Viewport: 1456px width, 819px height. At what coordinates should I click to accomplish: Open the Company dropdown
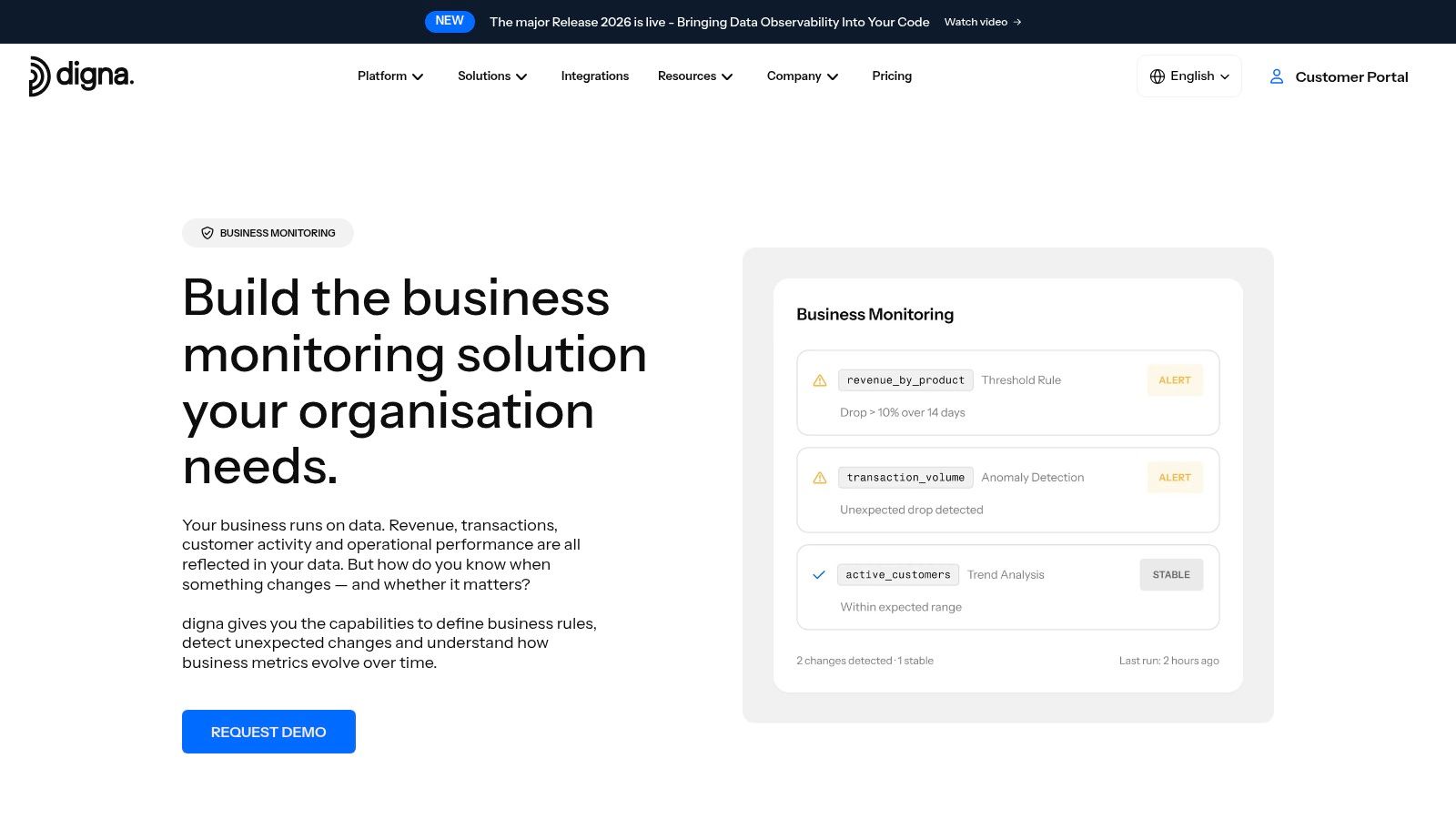pyautogui.click(x=803, y=76)
